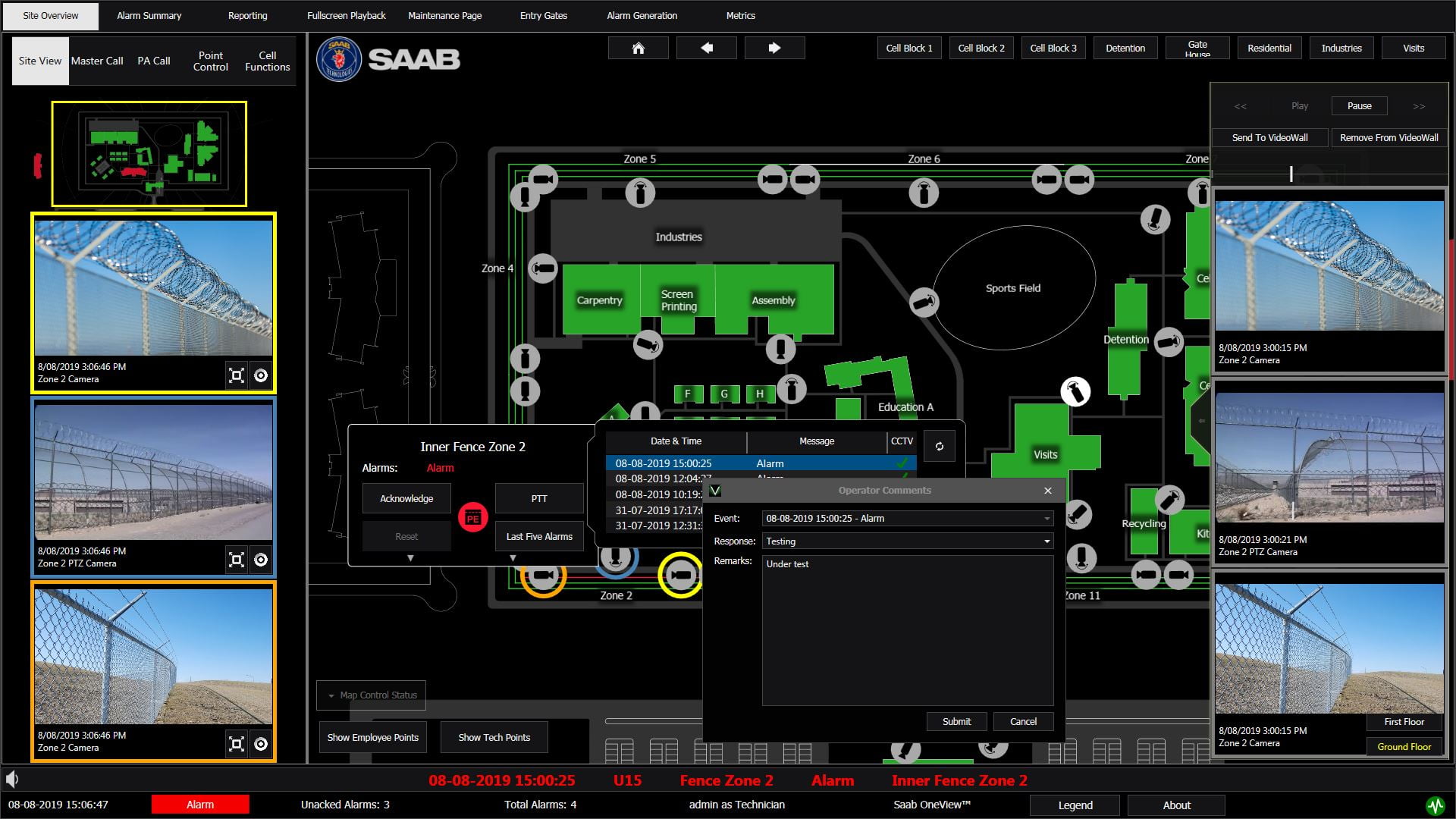This screenshot has height=819, width=1456.
Task: Open the Response dropdown showing Testing
Action: click(x=1046, y=541)
